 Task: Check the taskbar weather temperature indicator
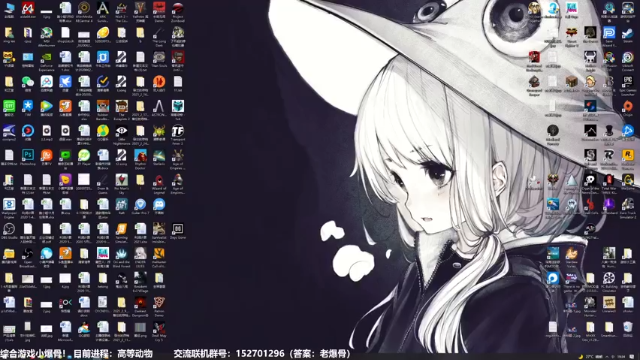tap(586, 356)
